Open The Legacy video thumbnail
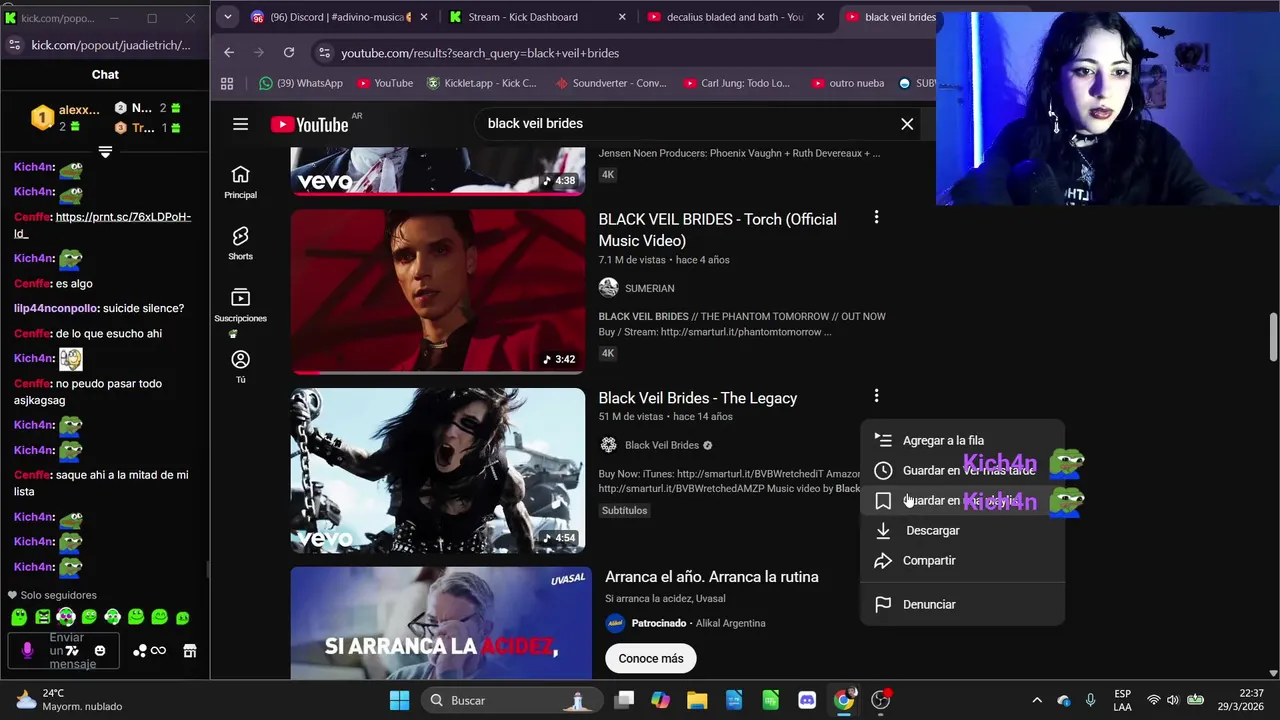This screenshot has width=1280, height=720. 438,470
